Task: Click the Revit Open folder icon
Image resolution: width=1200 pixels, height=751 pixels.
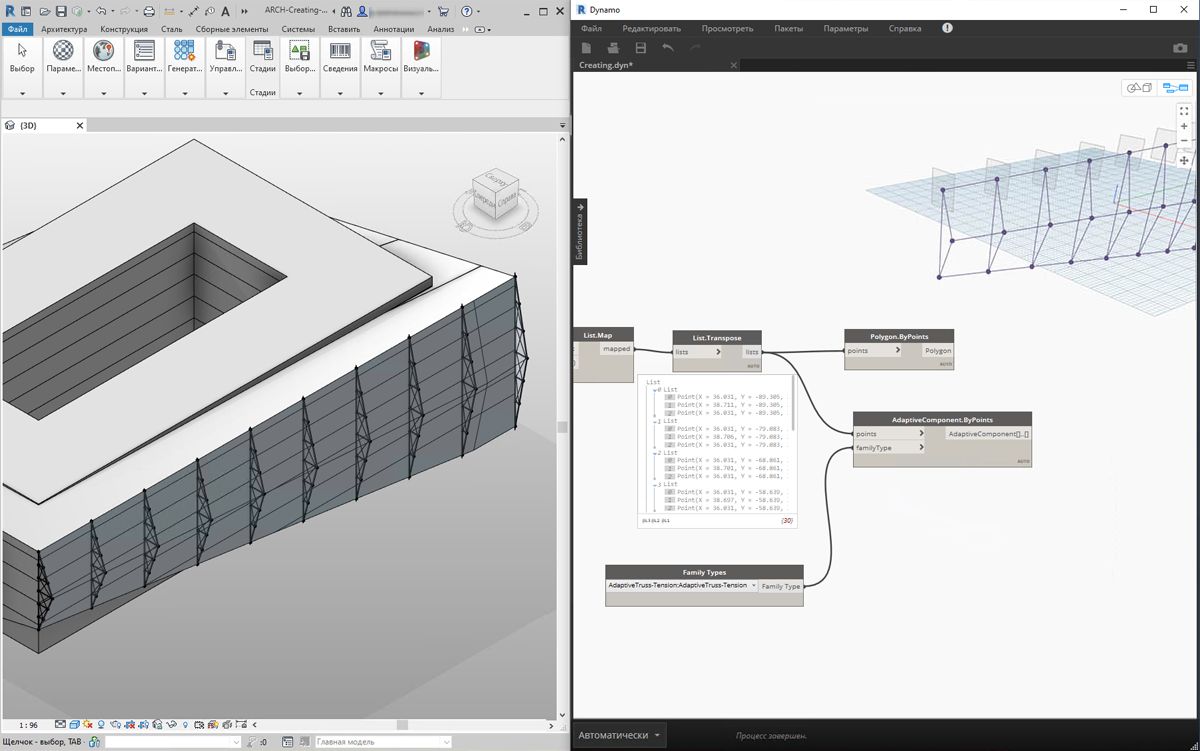Action: 45,11
